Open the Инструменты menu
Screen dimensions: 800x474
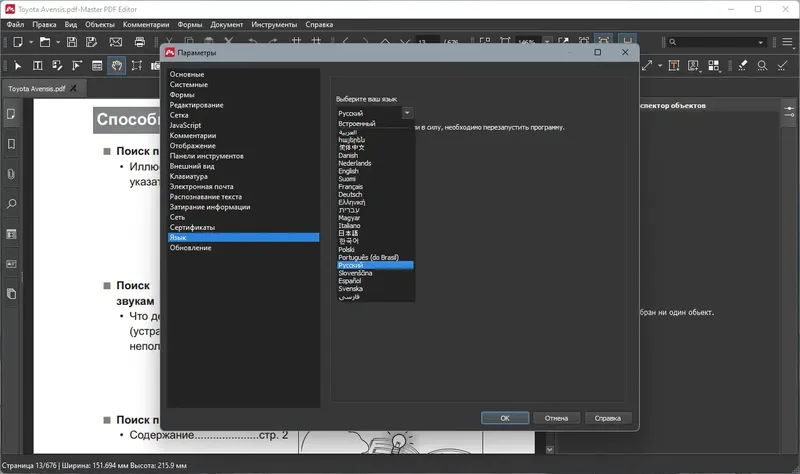pos(274,24)
